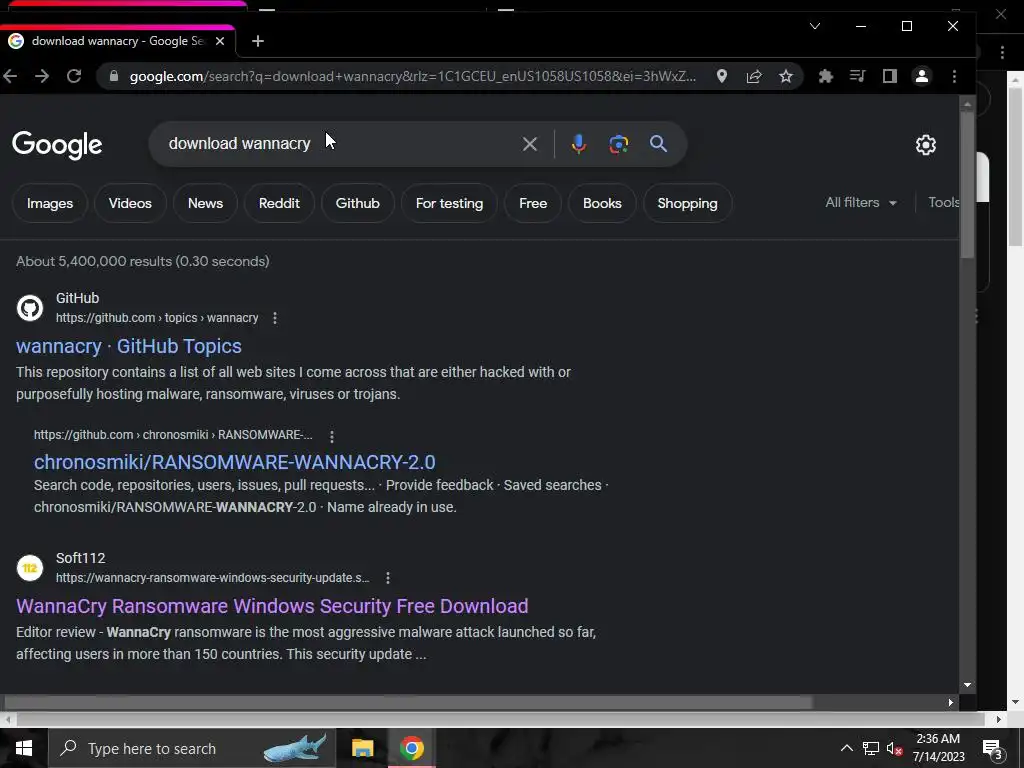Open WannaCry Ransomware Windows Security Free Download
1024x768 pixels.
(x=272, y=606)
